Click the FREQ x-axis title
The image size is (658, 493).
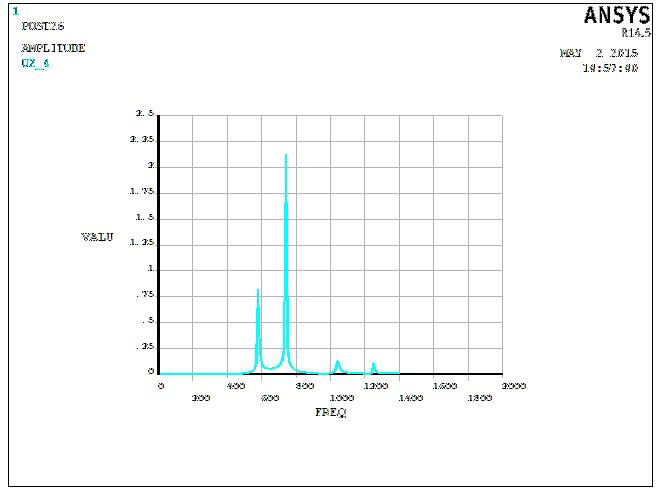(x=331, y=412)
